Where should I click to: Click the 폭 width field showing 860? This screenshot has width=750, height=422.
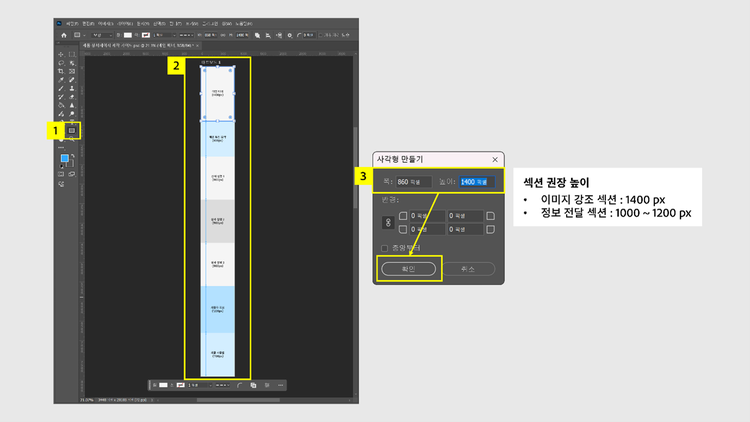tap(414, 182)
